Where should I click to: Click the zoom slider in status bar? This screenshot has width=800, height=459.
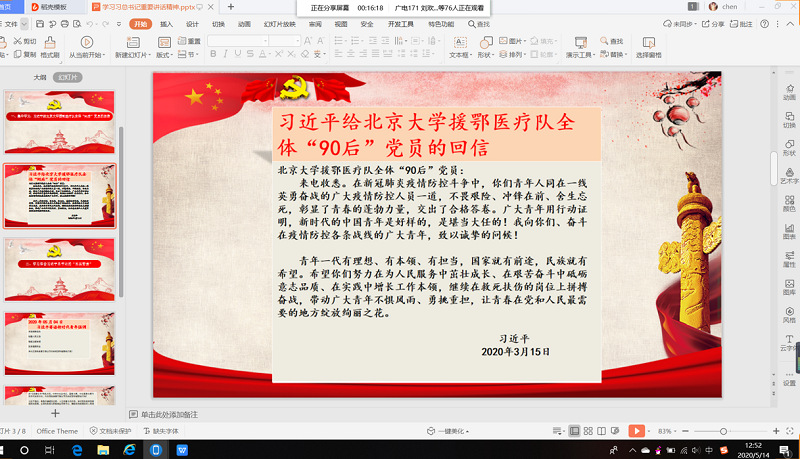coord(723,430)
